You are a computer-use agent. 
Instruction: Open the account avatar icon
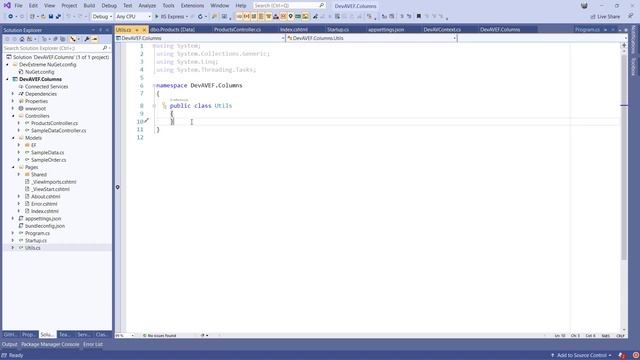584,6
